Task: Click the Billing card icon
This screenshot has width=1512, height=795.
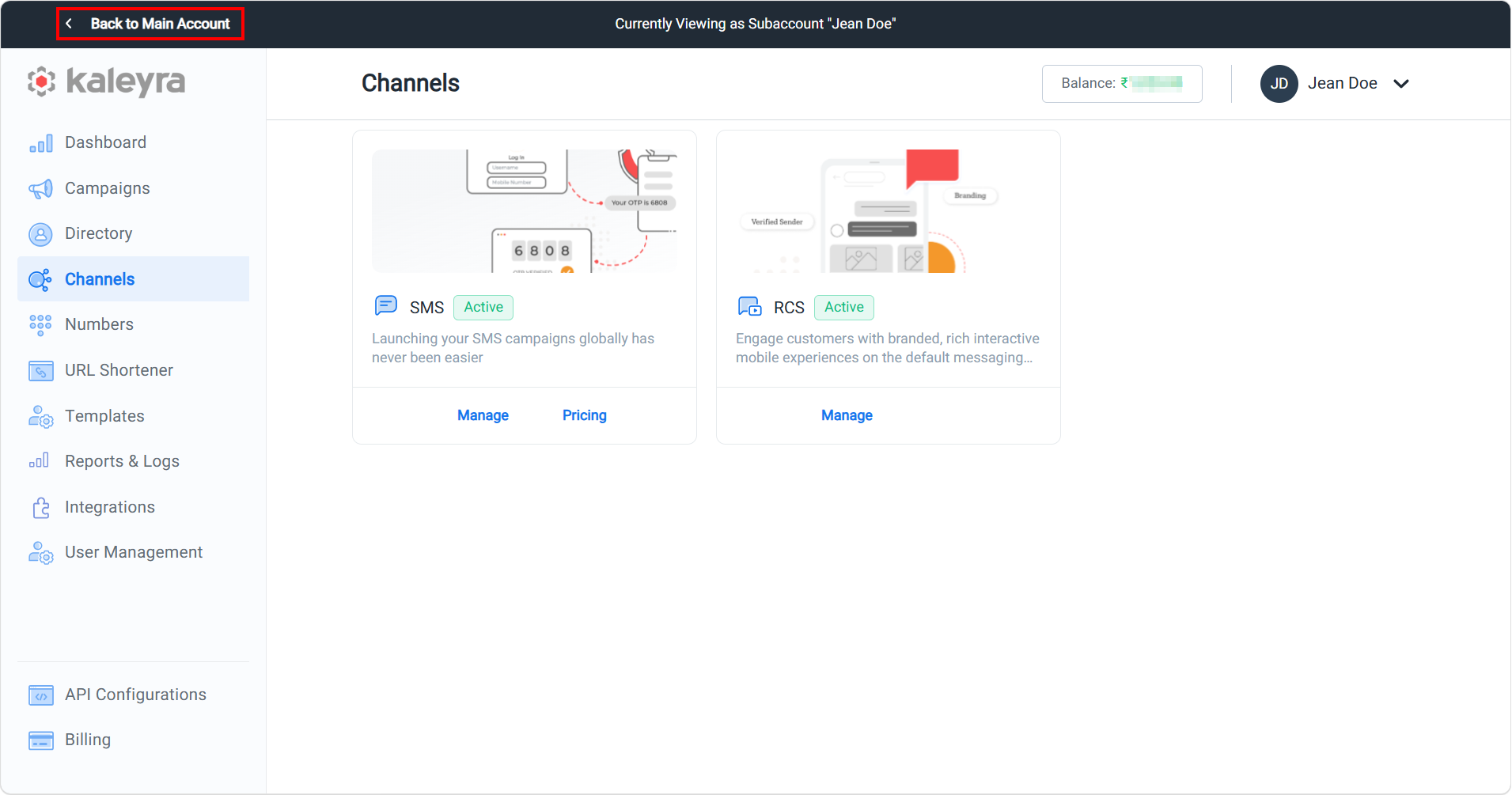Action: coord(41,740)
